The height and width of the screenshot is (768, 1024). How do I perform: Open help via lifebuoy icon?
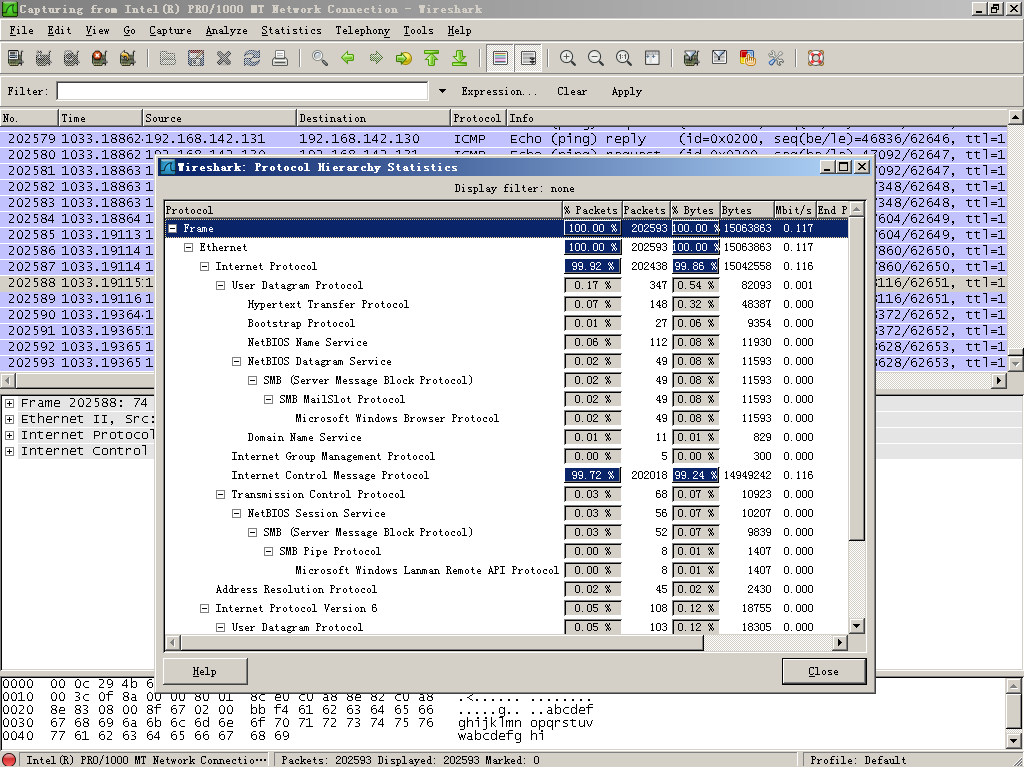point(816,58)
